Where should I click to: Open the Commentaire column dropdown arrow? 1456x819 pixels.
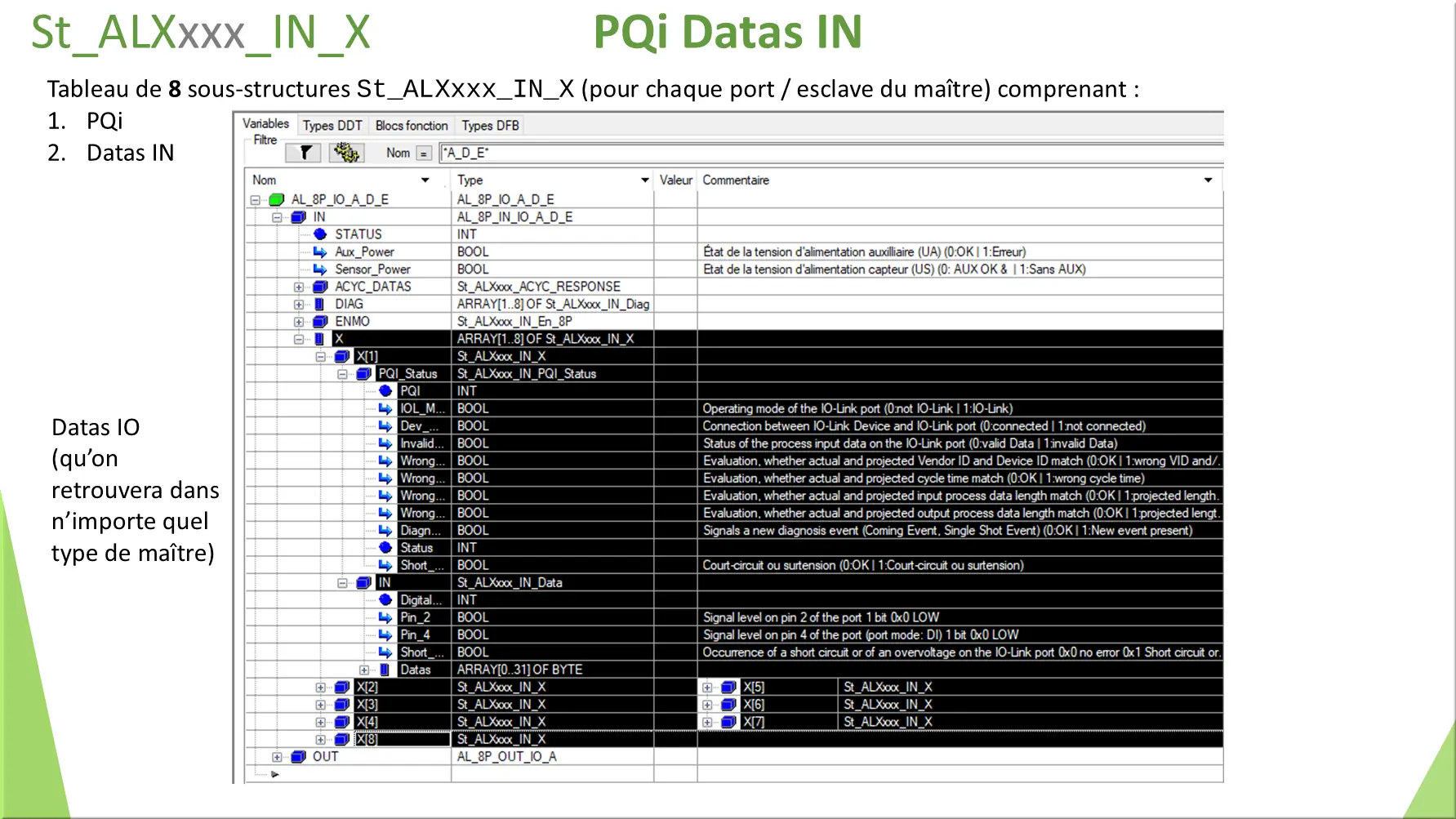pyautogui.click(x=1208, y=180)
